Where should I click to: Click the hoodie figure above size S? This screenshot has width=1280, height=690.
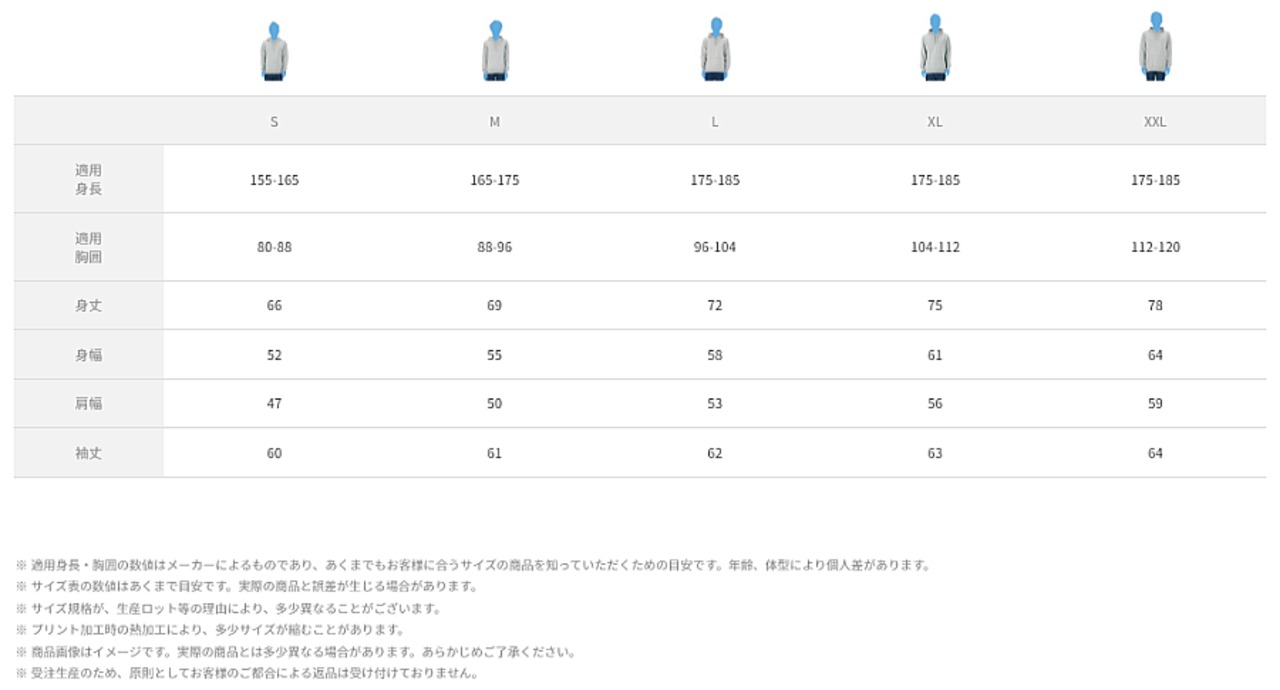[274, 52]
